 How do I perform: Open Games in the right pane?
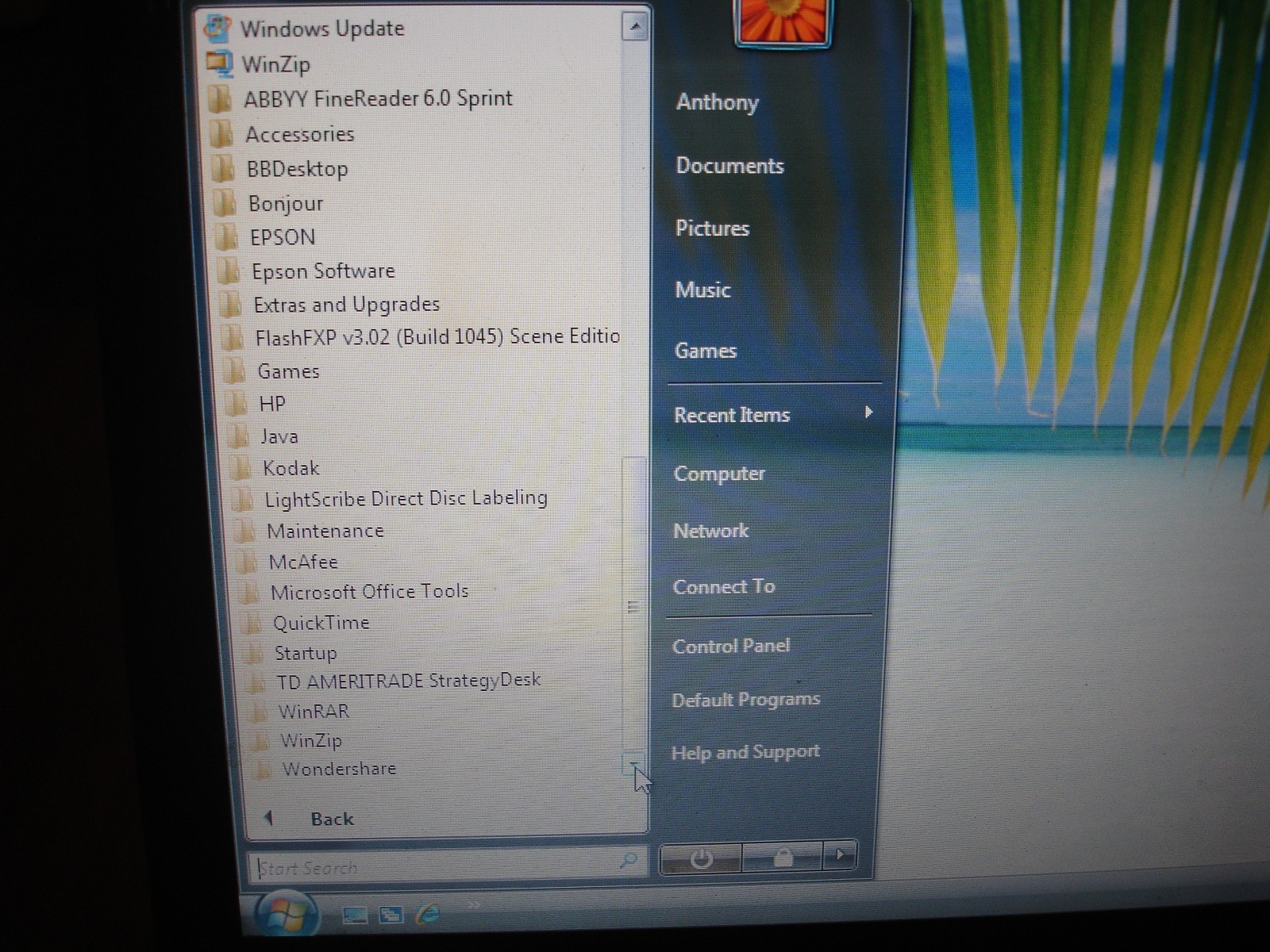point(706,351)
